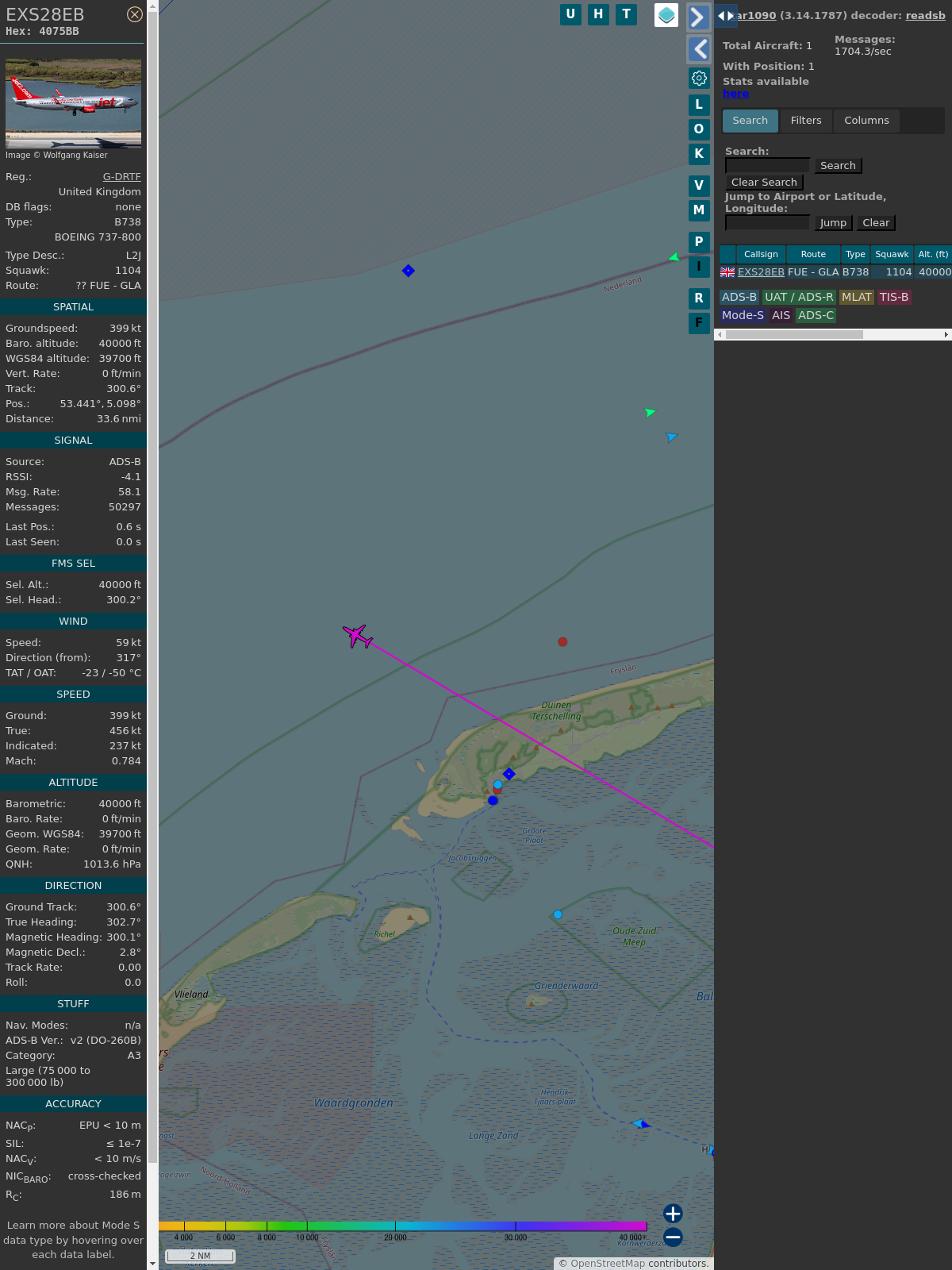Toggle the P map button
Viewport: 952px width, 1270px height.
[x=699, y=242]
